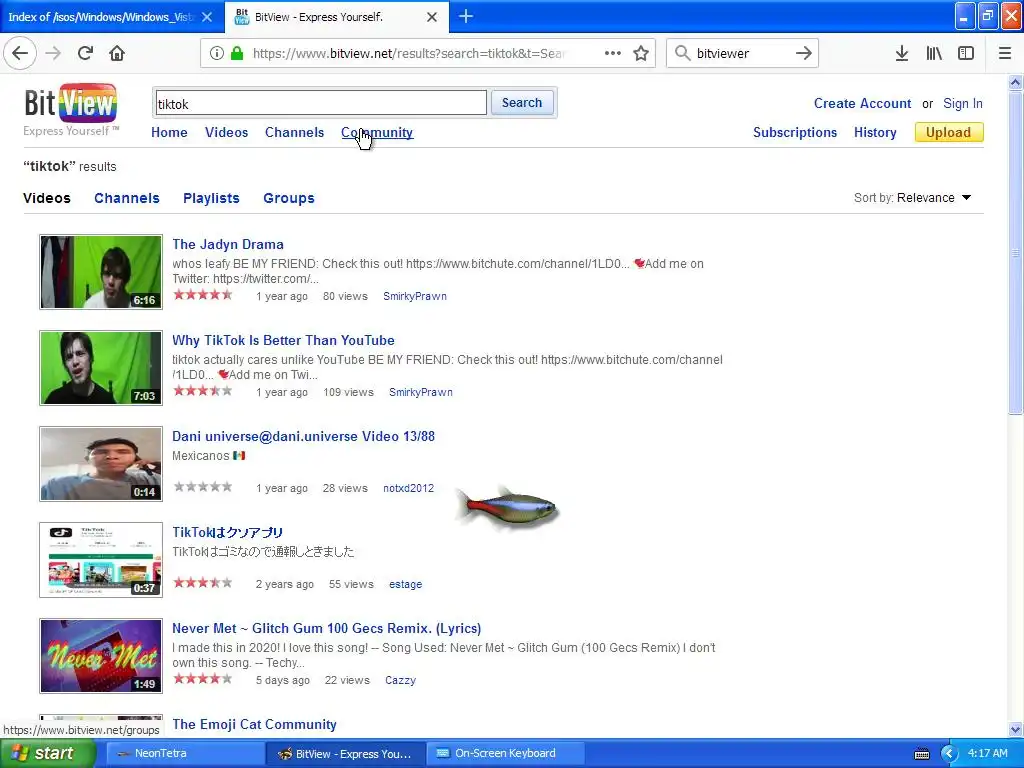Open a new tab with plus icon
Viewport: 1024px width, 768px height.
point(466,16)
